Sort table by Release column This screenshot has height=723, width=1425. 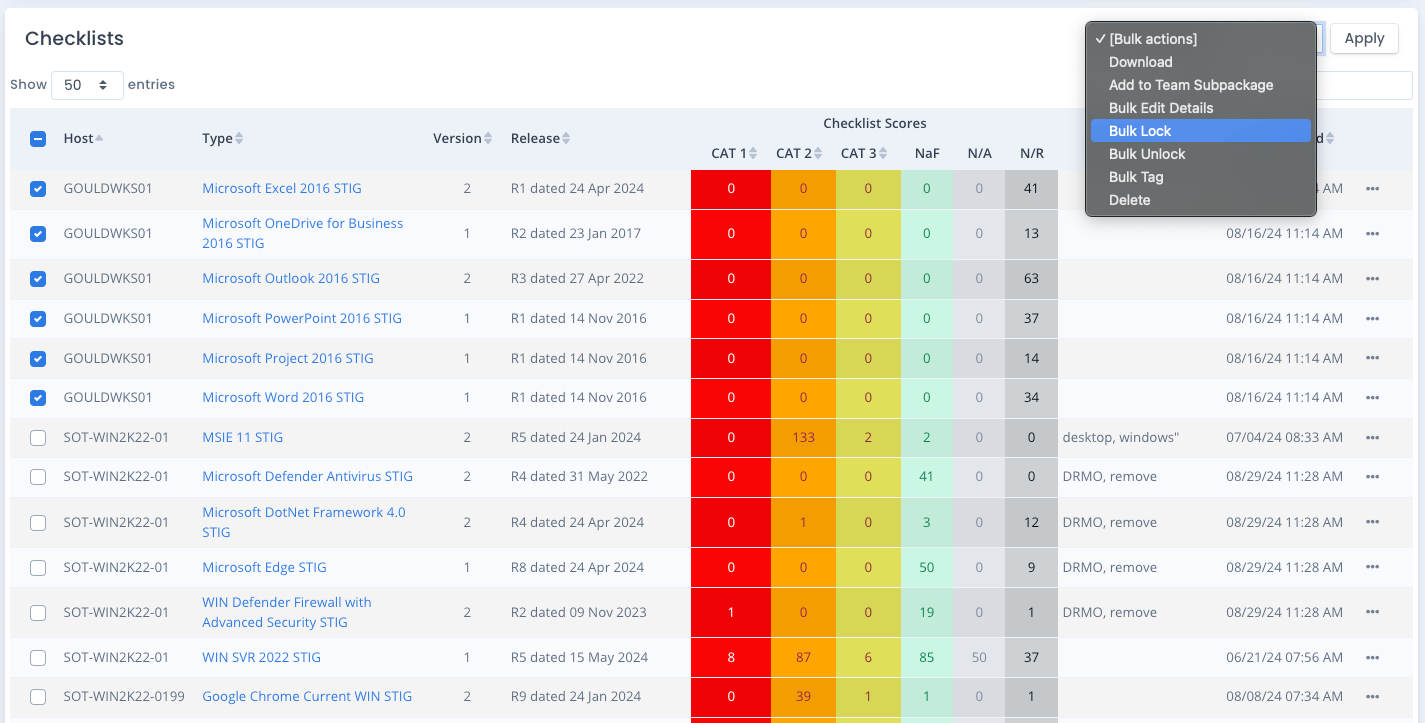[x=540, y=138]
